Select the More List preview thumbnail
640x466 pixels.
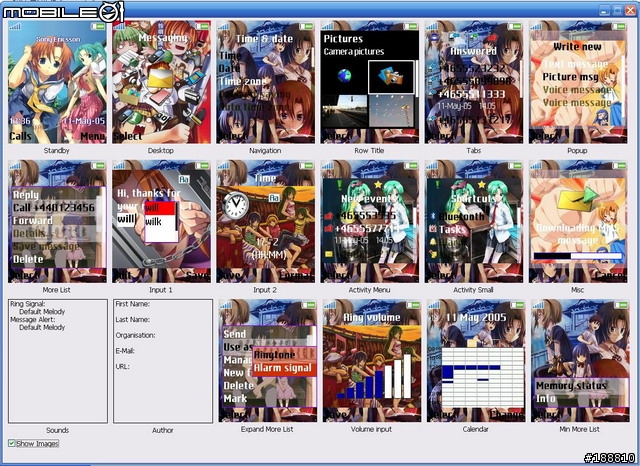tap(57, 221)
